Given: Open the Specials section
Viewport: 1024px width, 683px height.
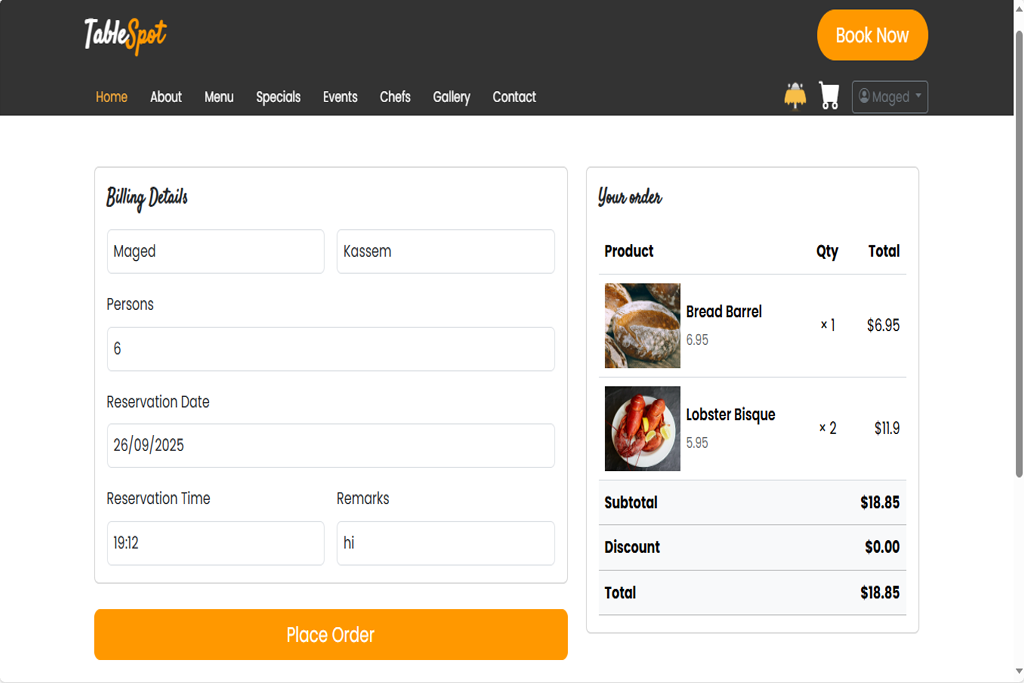Looking at the screenshot, I should point(278,97).
